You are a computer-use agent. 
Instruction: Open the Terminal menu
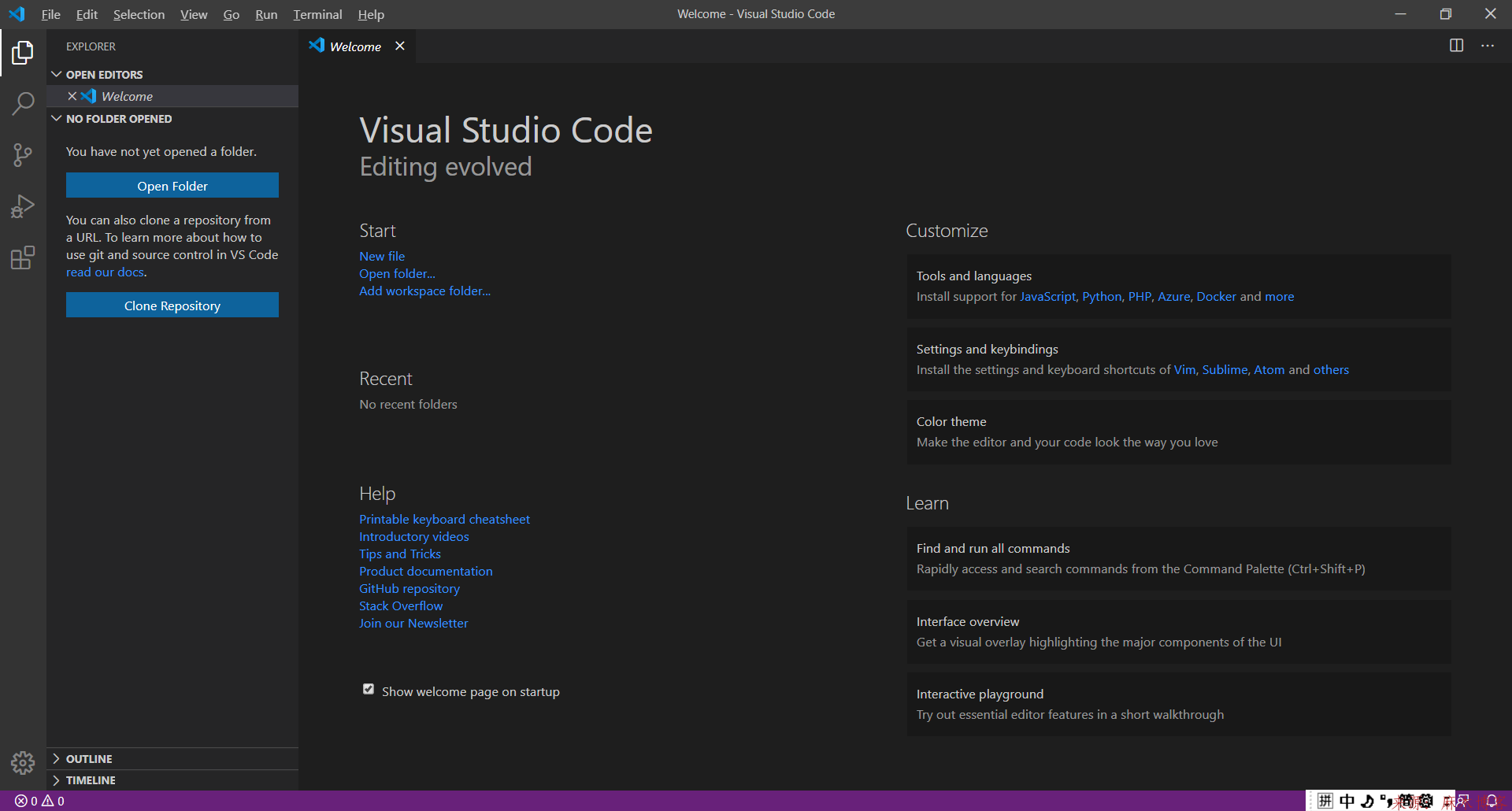tap(317, 14)
